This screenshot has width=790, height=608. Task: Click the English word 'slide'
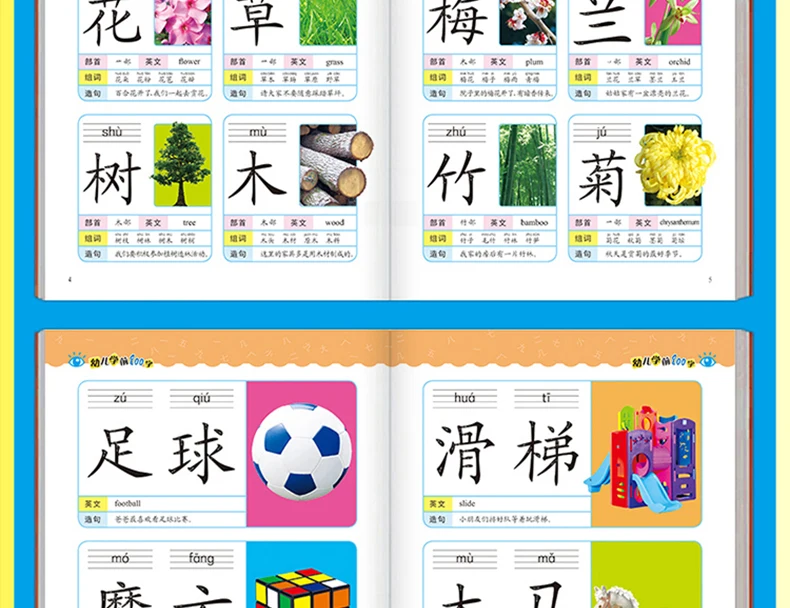tap(467, 504)
